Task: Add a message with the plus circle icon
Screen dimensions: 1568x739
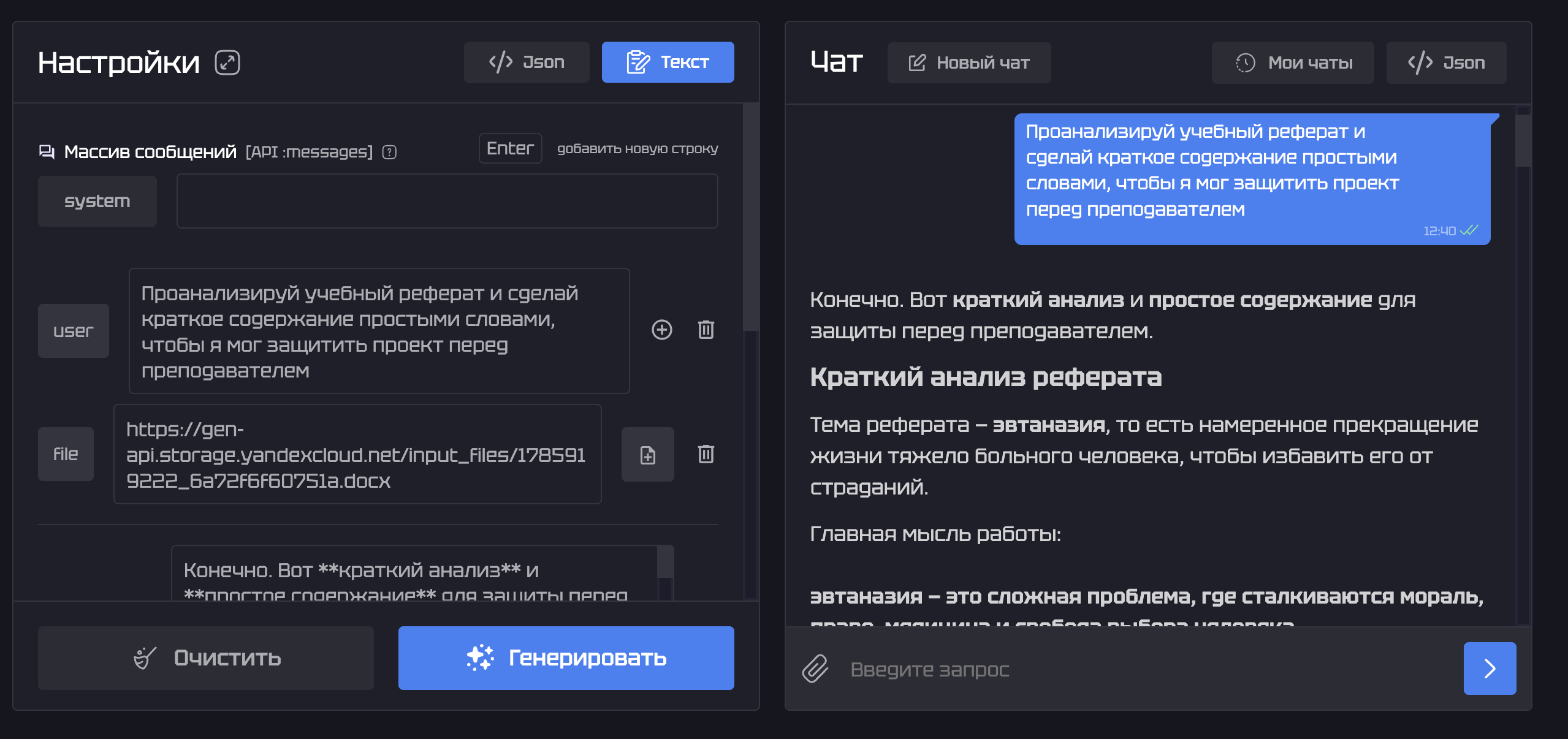Action: pos(661,330)
